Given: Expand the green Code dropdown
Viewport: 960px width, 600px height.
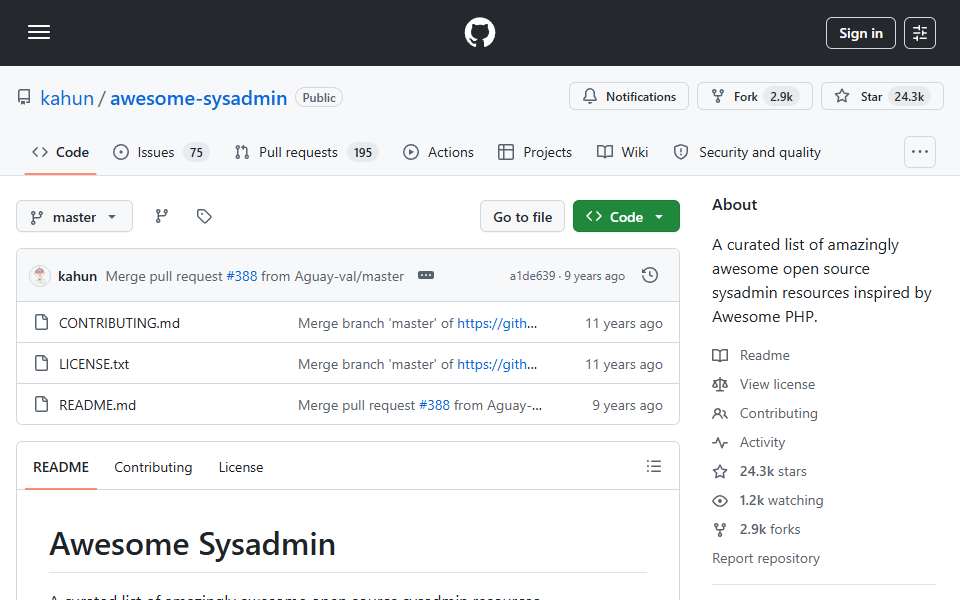Looking at the screenshot, I should tap(626, 217).
